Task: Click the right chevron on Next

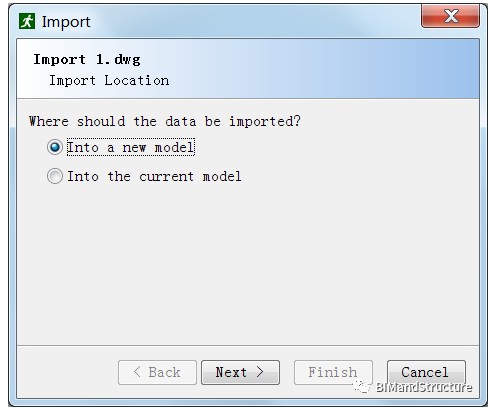Action: coord(260,372)
